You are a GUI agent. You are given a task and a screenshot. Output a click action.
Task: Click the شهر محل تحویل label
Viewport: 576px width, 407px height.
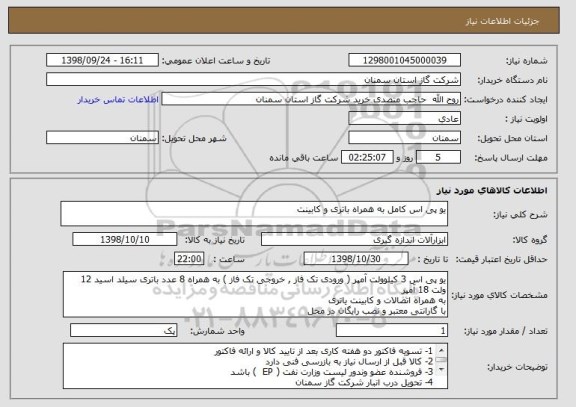[194, 138]
